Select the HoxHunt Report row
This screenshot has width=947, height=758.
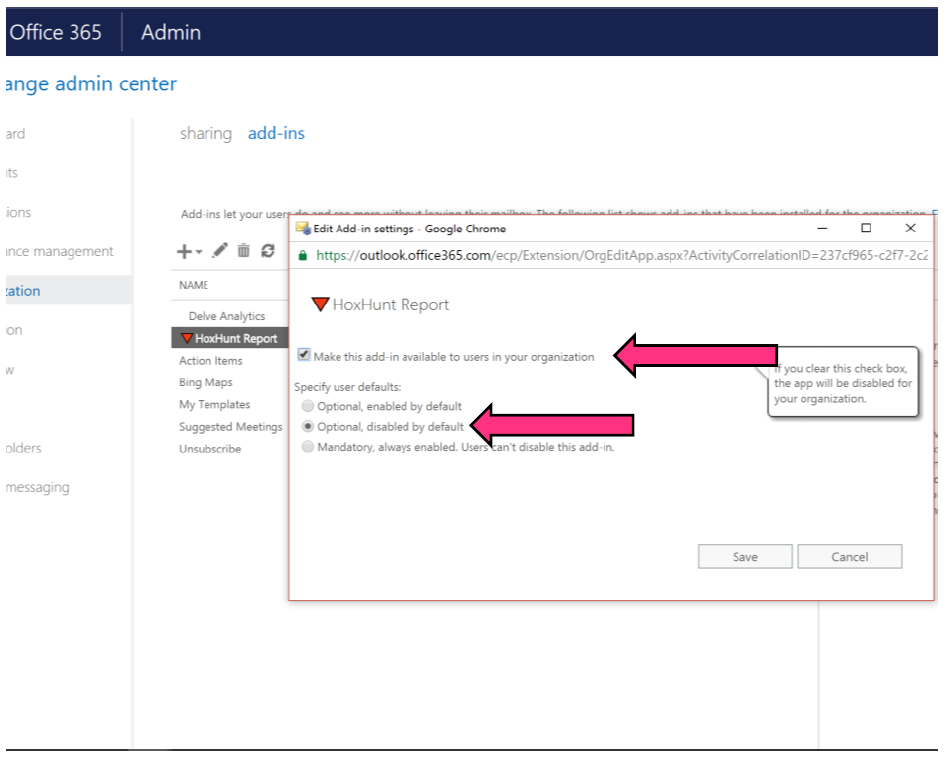coord(230,338)
